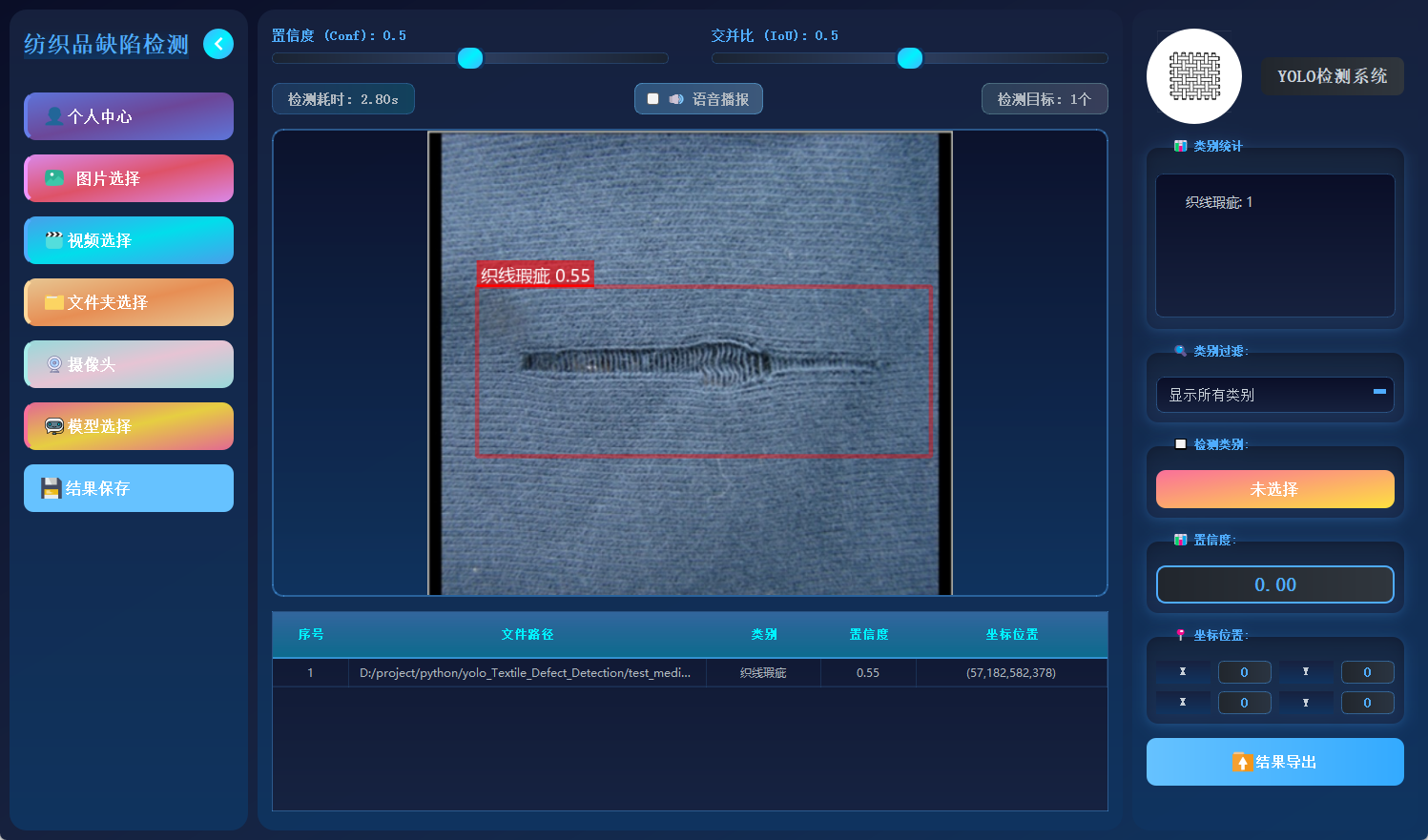Click the 检测类别 square icon
Screen dimensions: 1428x840
coord(1181,444)
